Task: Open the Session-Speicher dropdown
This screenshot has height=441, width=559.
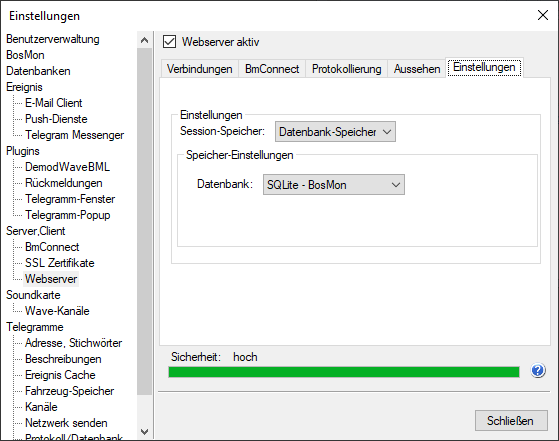Action: pyautogui.click(x=335, y=132)
